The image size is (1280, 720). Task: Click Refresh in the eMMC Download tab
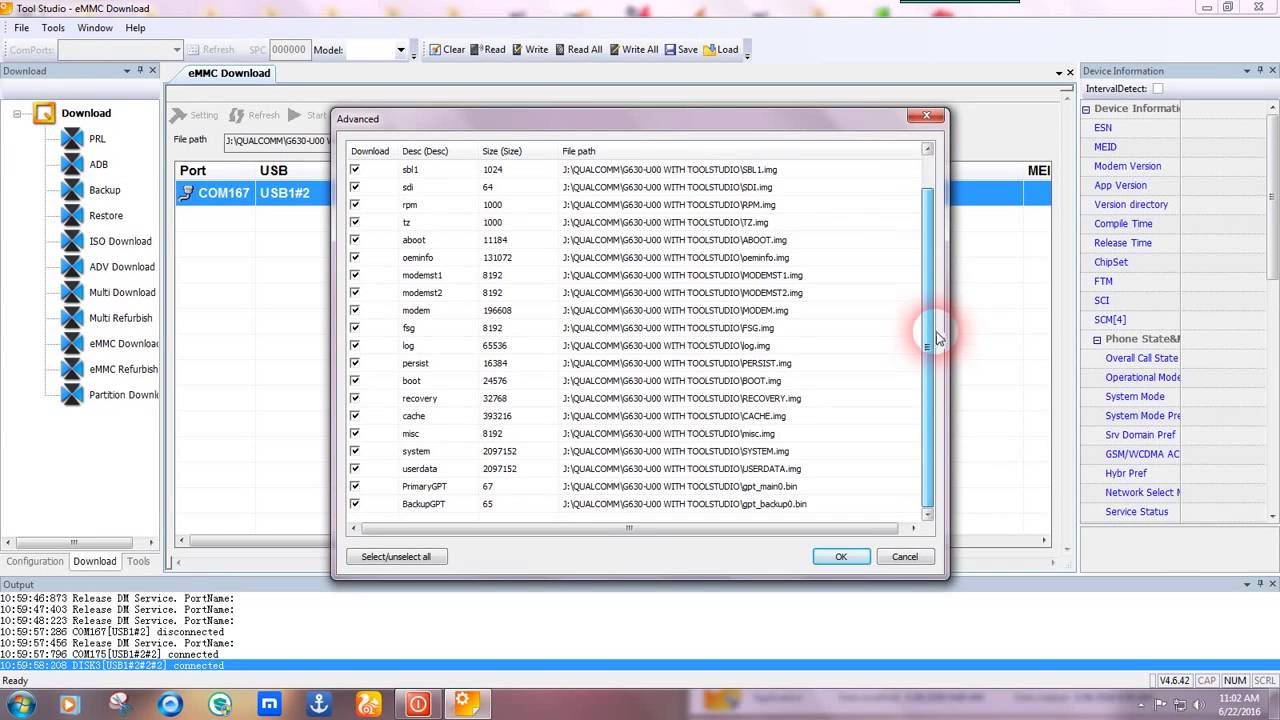pos(255,115)
